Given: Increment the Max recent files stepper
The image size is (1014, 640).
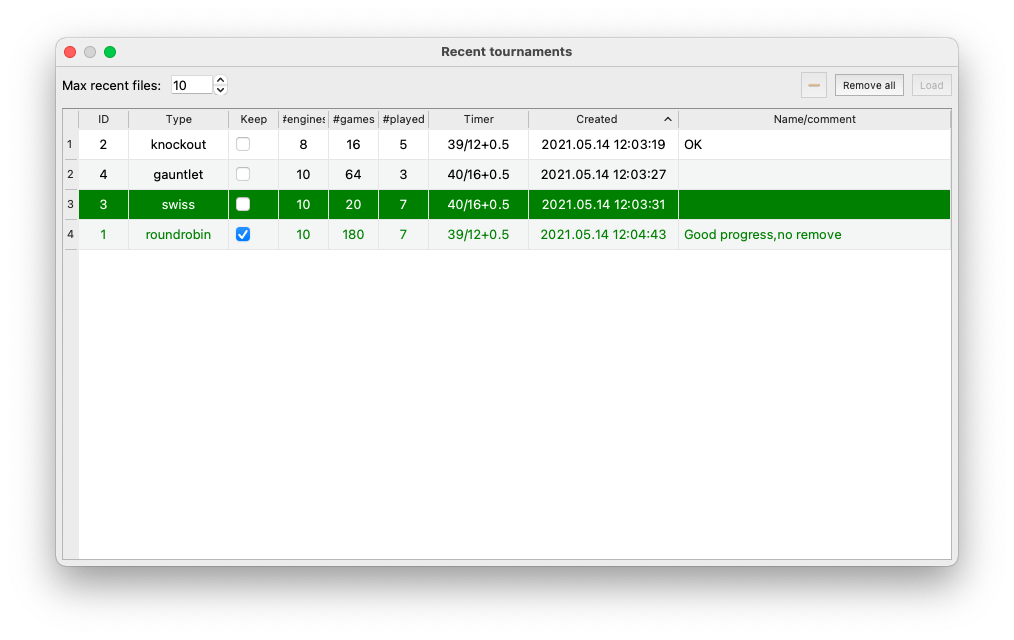Looking at the screenshot, I should point(221,80).
